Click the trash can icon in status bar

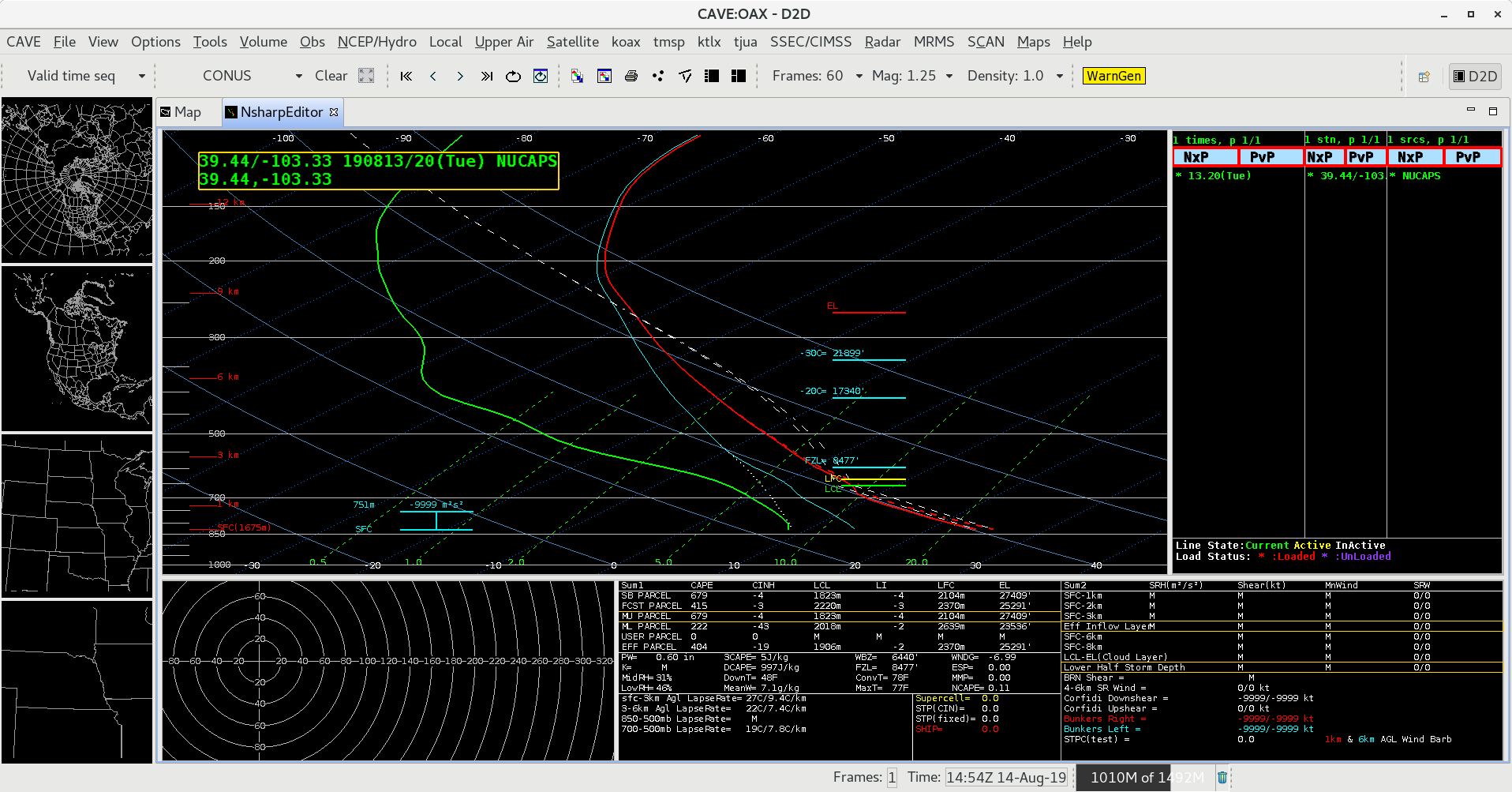(1222, 778)
